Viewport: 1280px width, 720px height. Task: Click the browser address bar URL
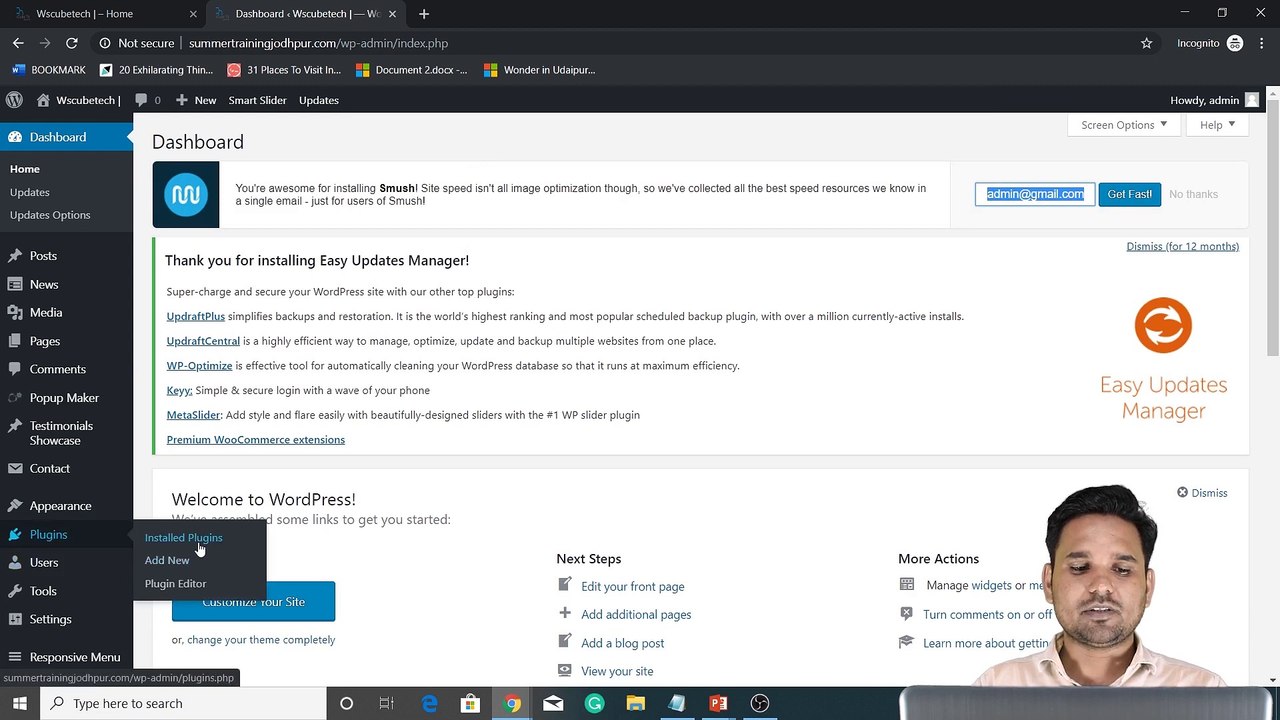click(x=318, y=43)
